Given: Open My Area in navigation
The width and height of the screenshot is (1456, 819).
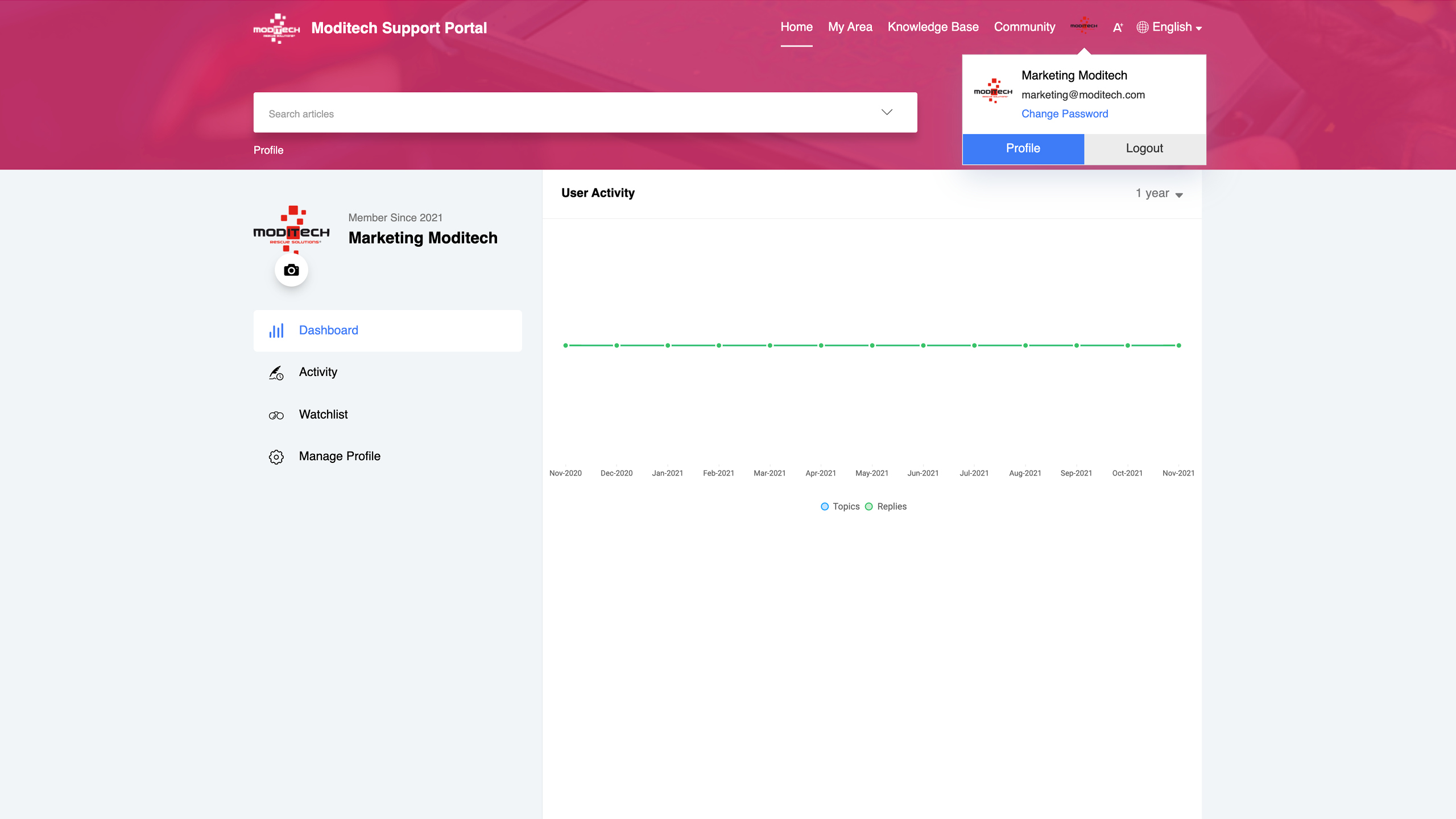Looking at the screenshot, I should [850, 27].
